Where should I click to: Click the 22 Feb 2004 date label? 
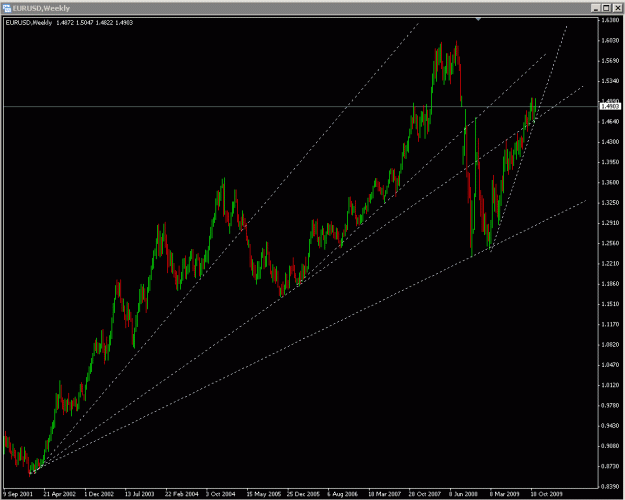181,494
